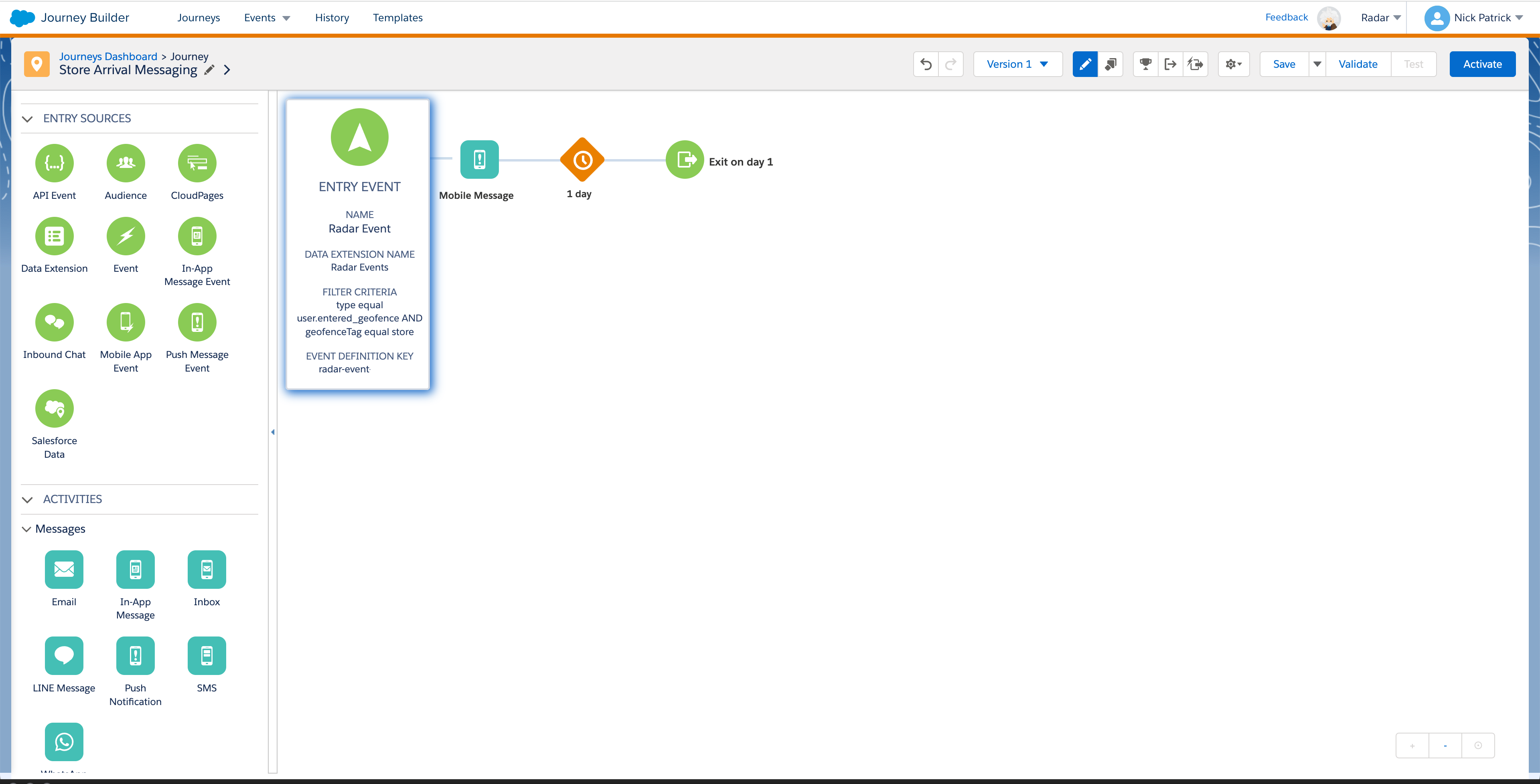Switch to the Templates page
This screenshot has width=1540, height=784.
397,18
